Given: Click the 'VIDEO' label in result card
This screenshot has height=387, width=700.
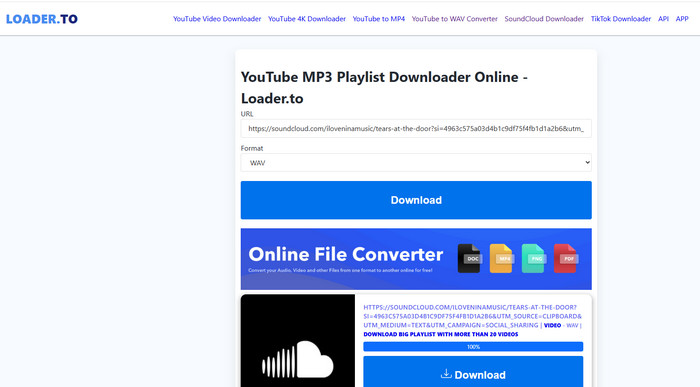Looking at the screenshot, I should pyautogui.click(x=552, y=325).
